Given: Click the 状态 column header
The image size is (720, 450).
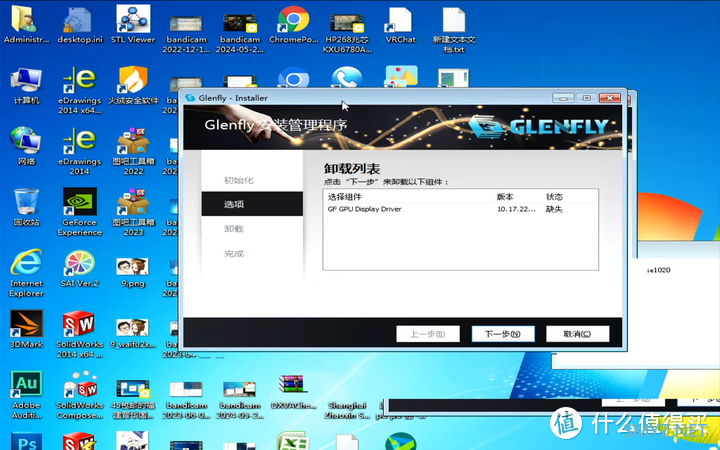Looking at the screenshot, I should tap(554, 197).
